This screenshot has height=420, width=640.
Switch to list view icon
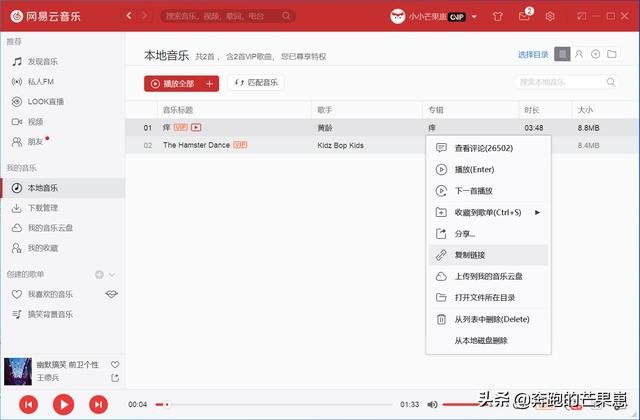(562, 54)
